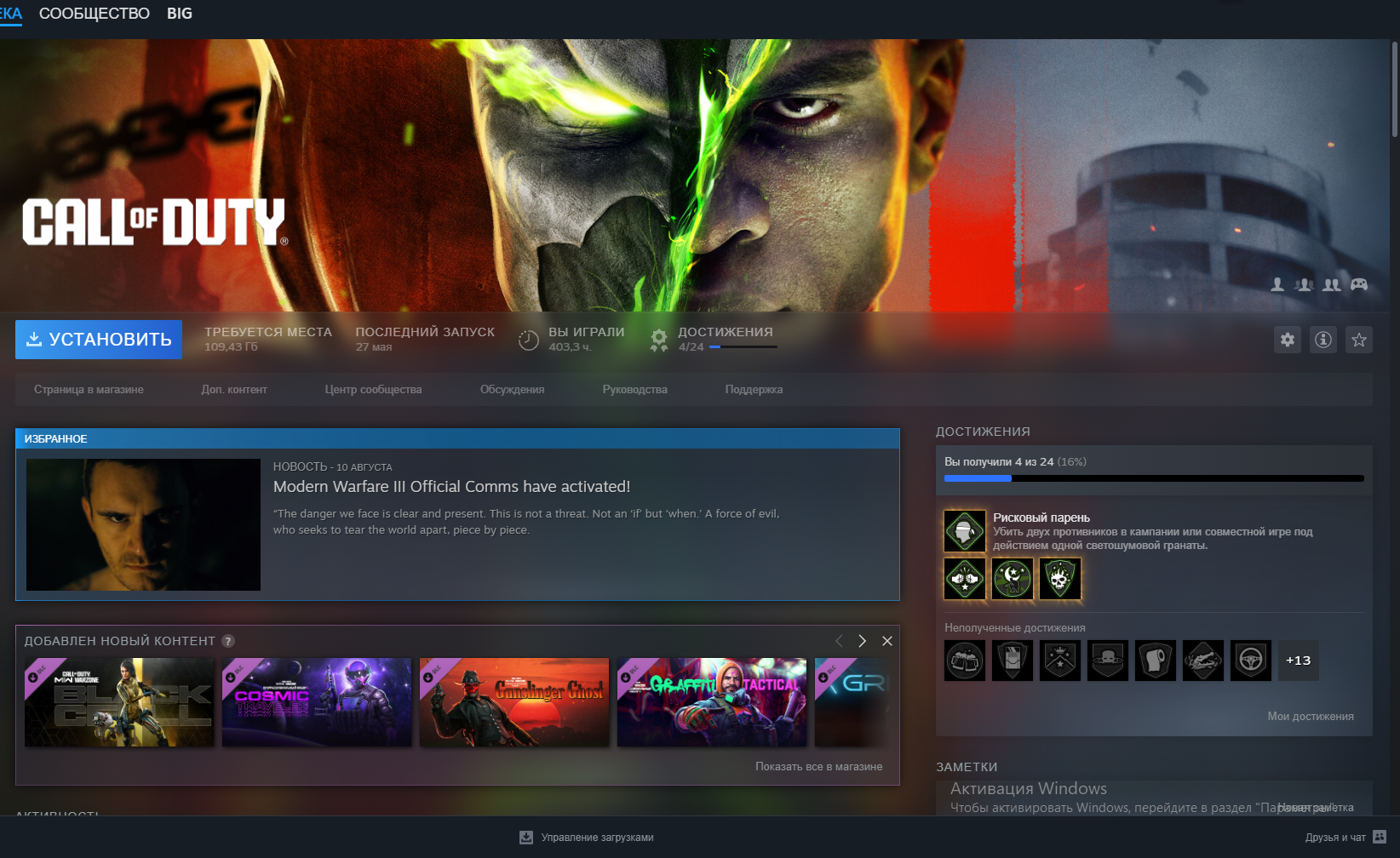Show previous new content items
This screenshot has width=1400, height=858.
[839, 641]
